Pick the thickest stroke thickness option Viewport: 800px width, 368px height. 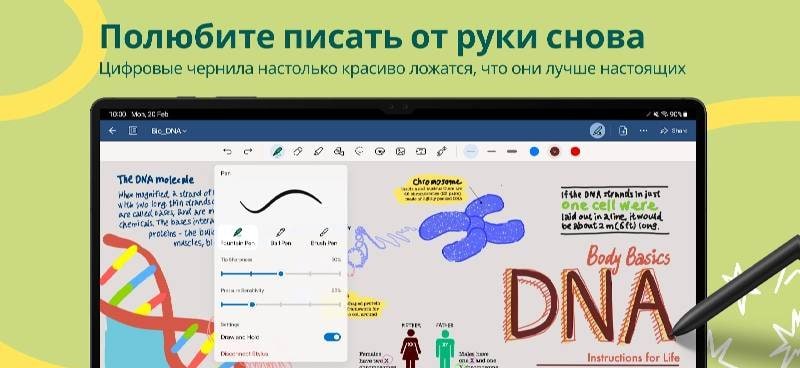pyautogui.click(x=512, y=152)
